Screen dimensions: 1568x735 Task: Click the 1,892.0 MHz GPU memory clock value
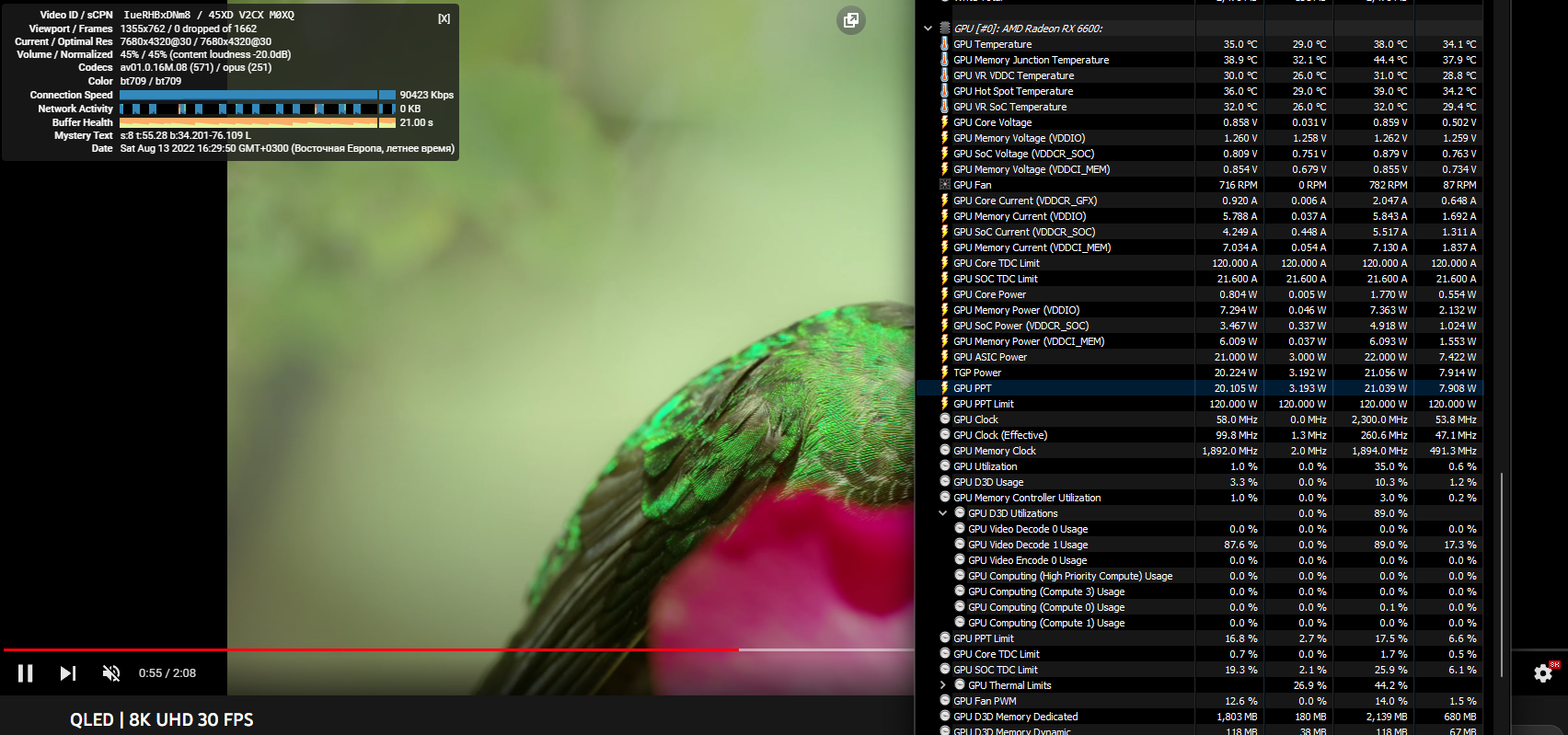tap(1229, 451)
